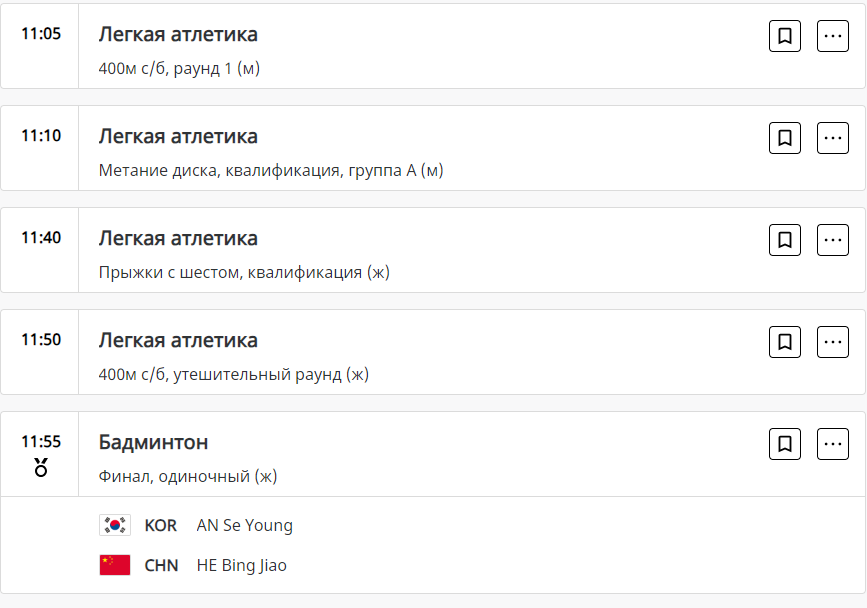
Task: Bookmark the 11:05 400м с/б раунд 1 event
Action: [785, 36]
